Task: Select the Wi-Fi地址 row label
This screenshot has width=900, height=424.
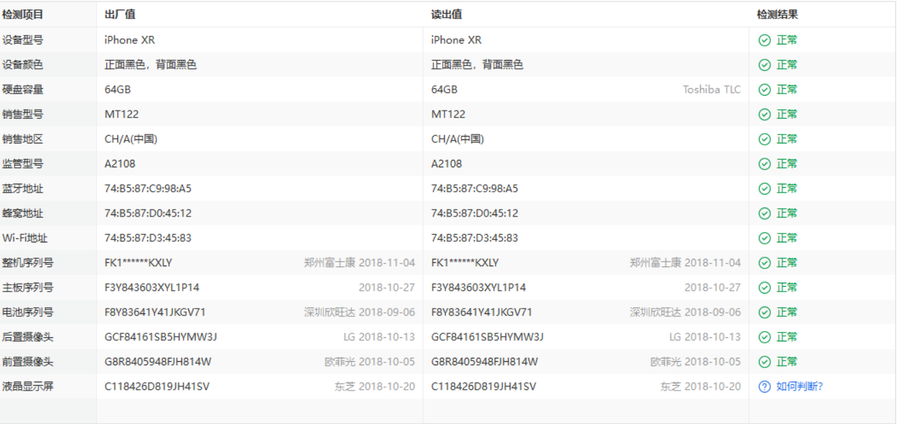Action: click(25, 238)
